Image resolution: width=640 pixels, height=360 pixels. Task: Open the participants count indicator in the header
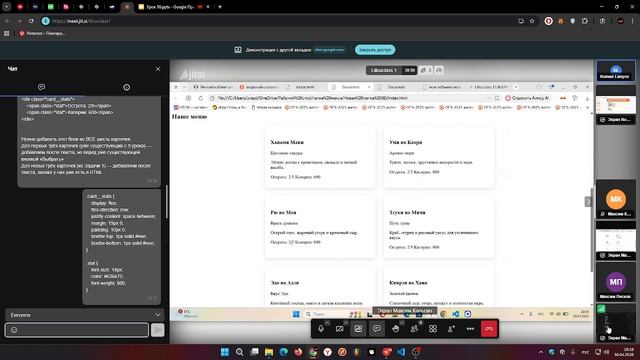(426, 70)
